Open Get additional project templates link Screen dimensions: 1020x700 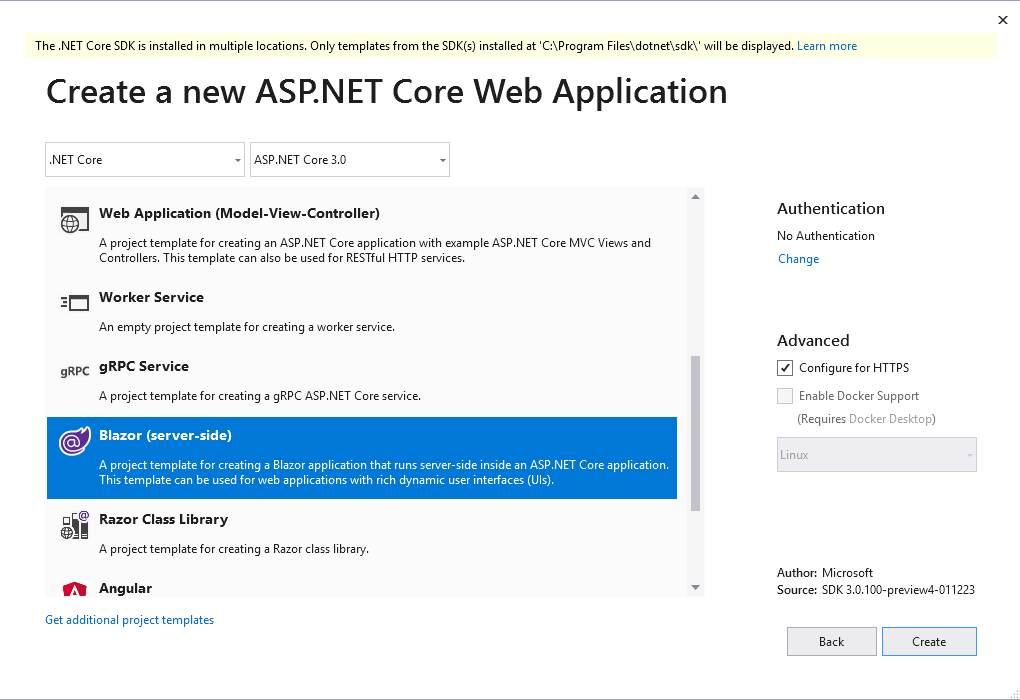pos(129,620)
